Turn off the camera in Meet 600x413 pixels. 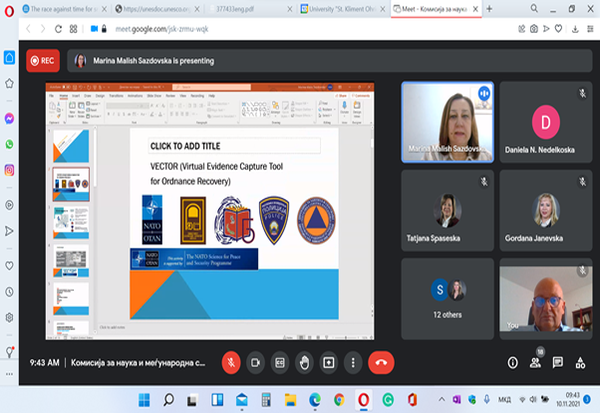coord(255,361)
